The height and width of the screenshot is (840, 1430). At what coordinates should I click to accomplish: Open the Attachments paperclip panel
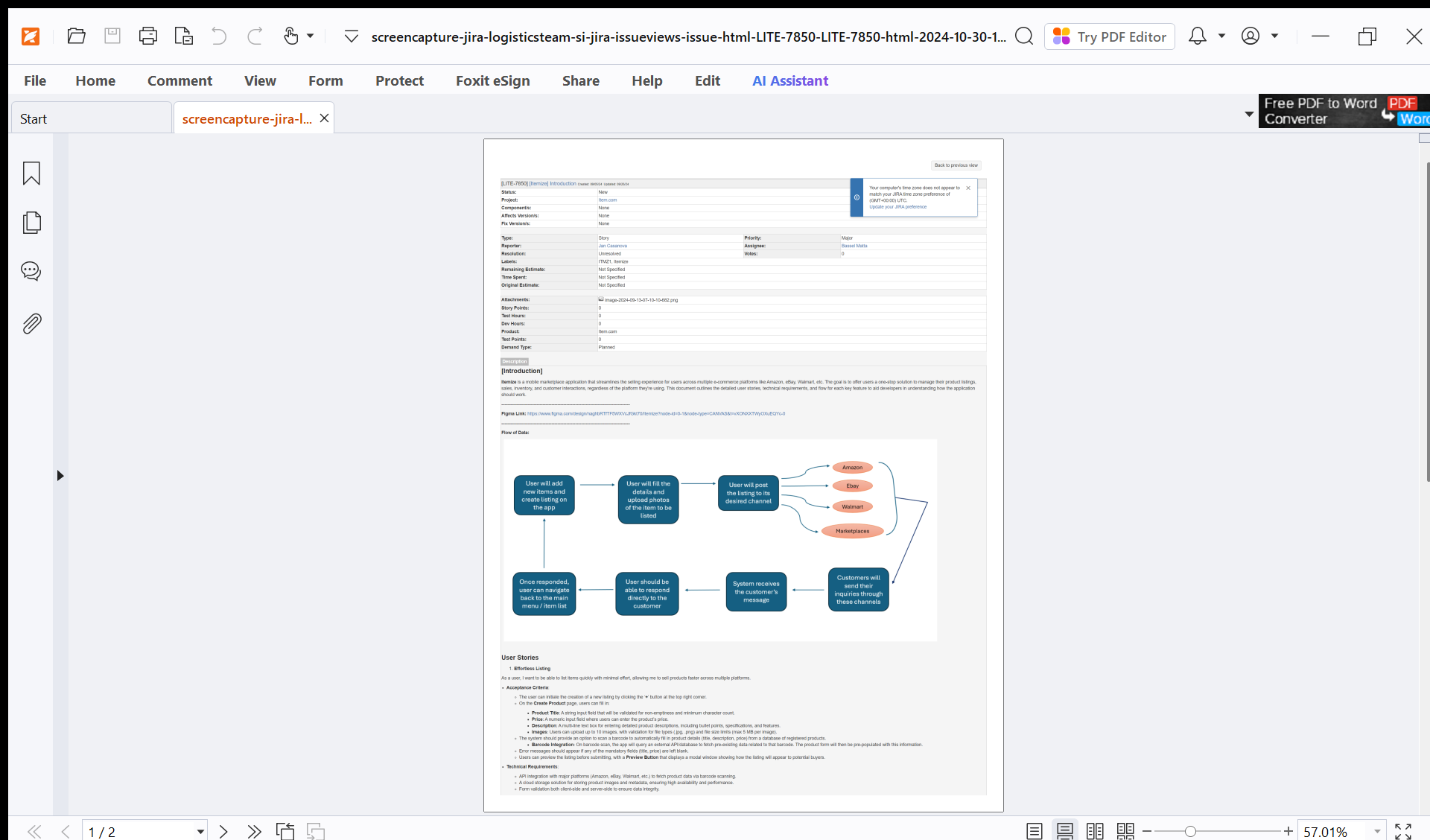(31, 323)
